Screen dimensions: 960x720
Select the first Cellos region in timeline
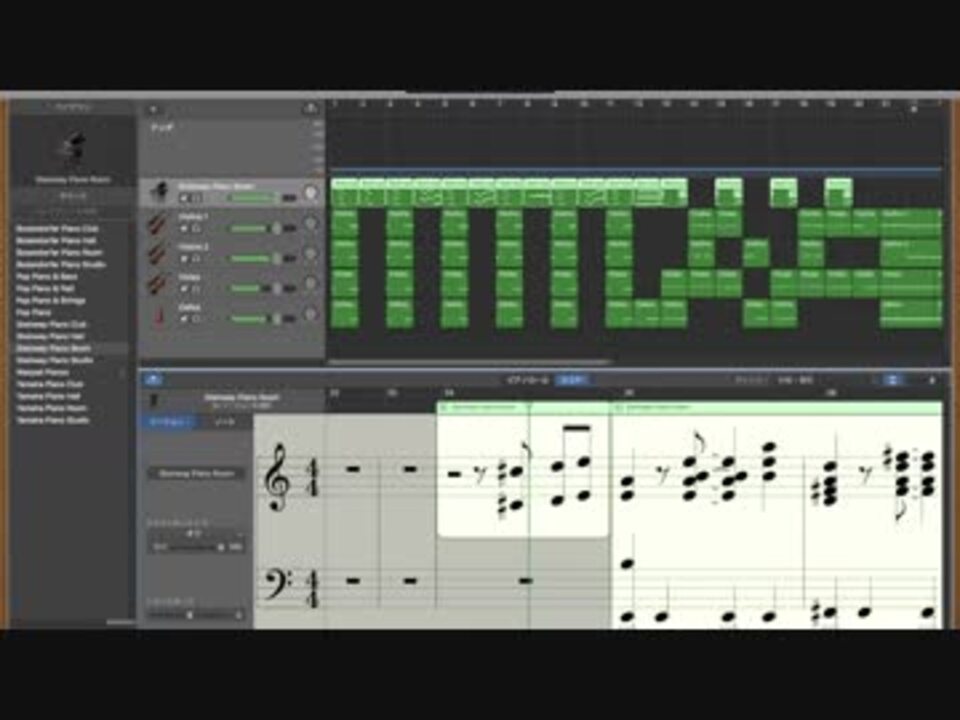pyautogui.click(x=344, y=313)
